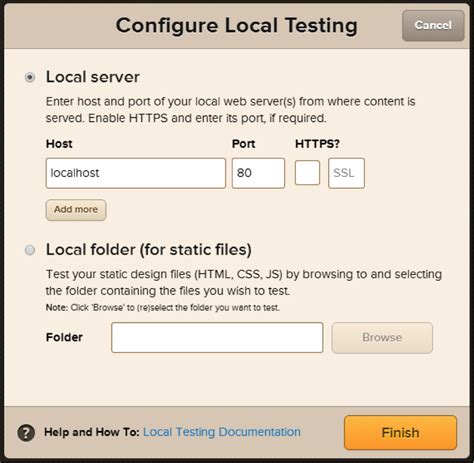Click the Port column label
The height and width of the screenshot is (463, 474).
pos(243,144)
